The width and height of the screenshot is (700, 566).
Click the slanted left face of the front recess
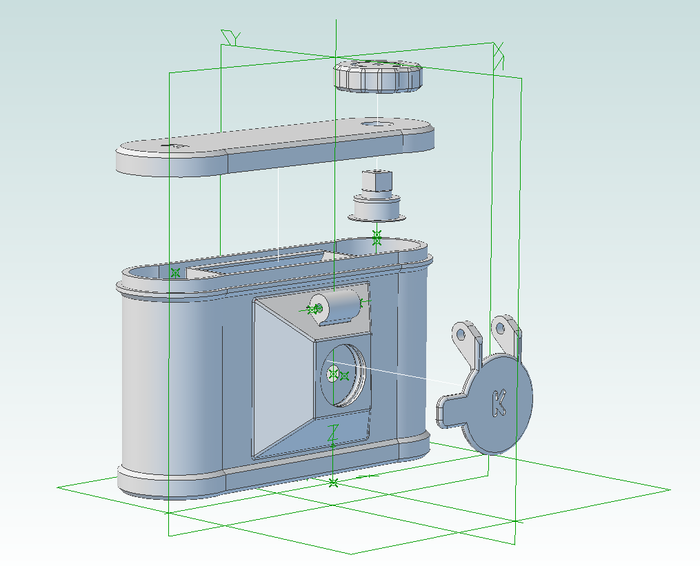[x=283, y=379]
